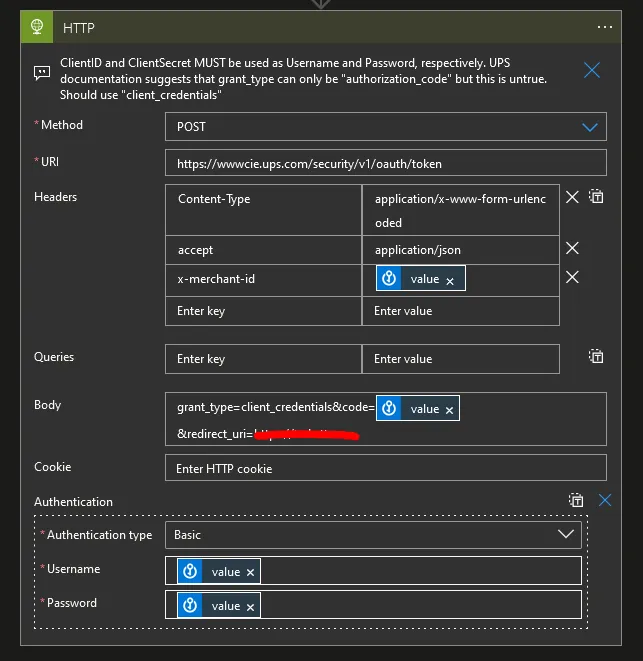643x661 pixels.
Task: Open the Method dropdown showing POST
Action: point(386,126)
